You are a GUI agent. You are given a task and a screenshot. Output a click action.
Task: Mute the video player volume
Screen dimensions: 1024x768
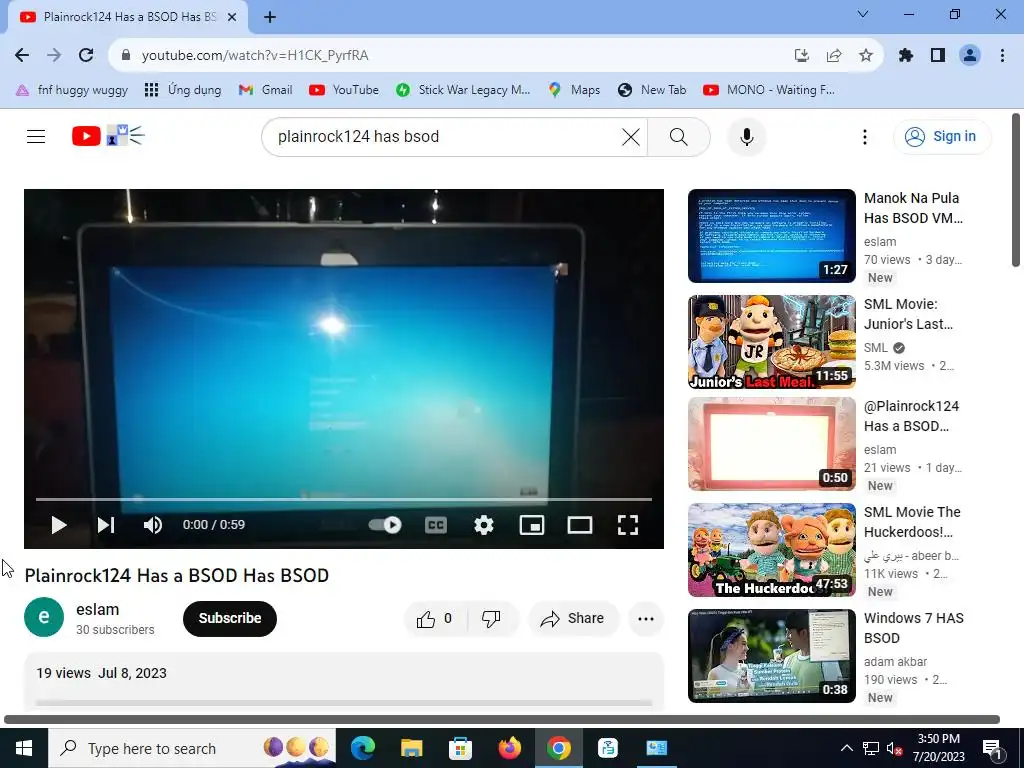point(153,525)
